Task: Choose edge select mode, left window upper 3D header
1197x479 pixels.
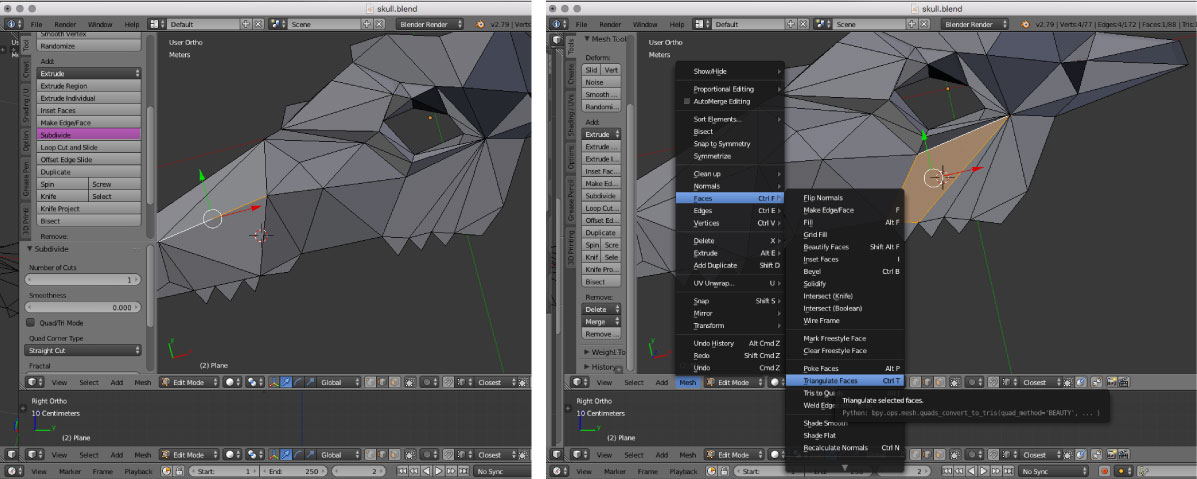Action: click(x=382, y=382)
